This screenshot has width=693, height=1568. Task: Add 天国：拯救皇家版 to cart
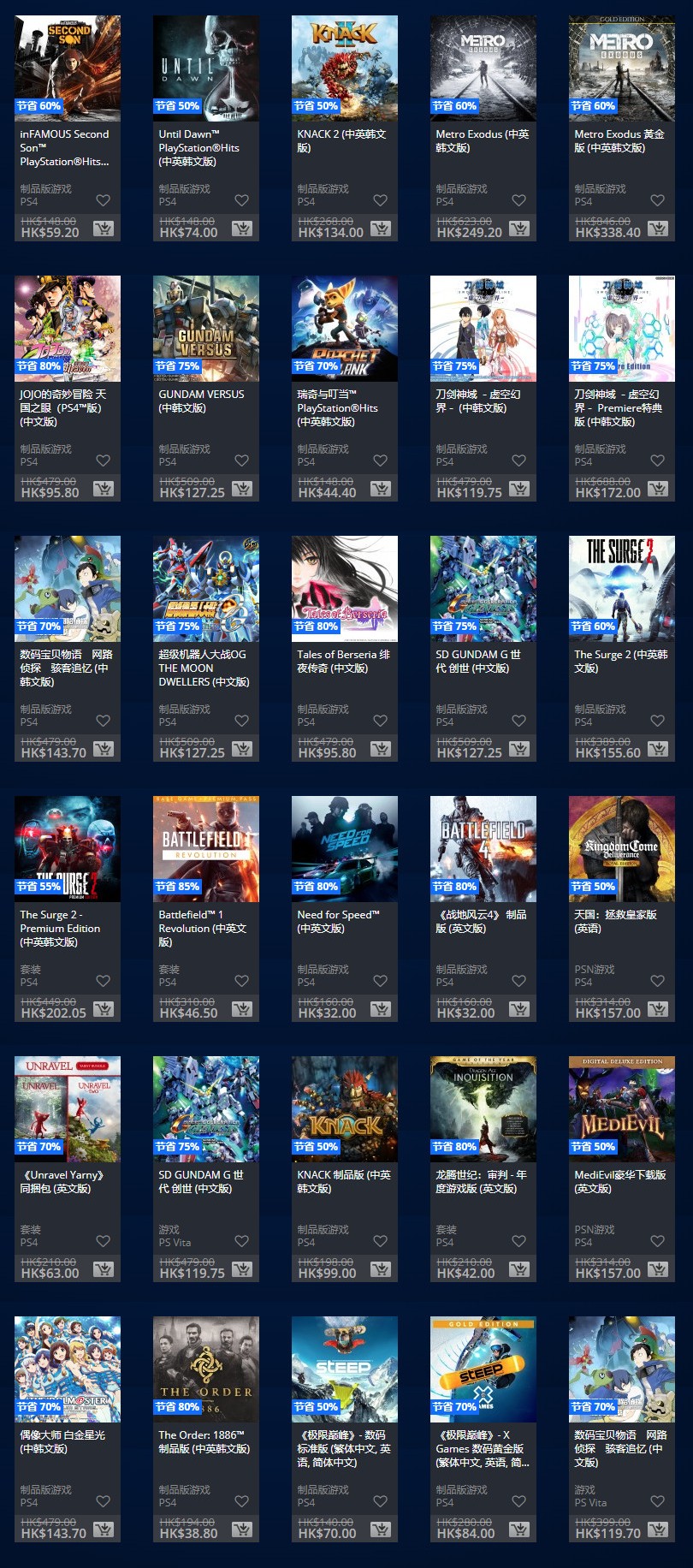658,1009
